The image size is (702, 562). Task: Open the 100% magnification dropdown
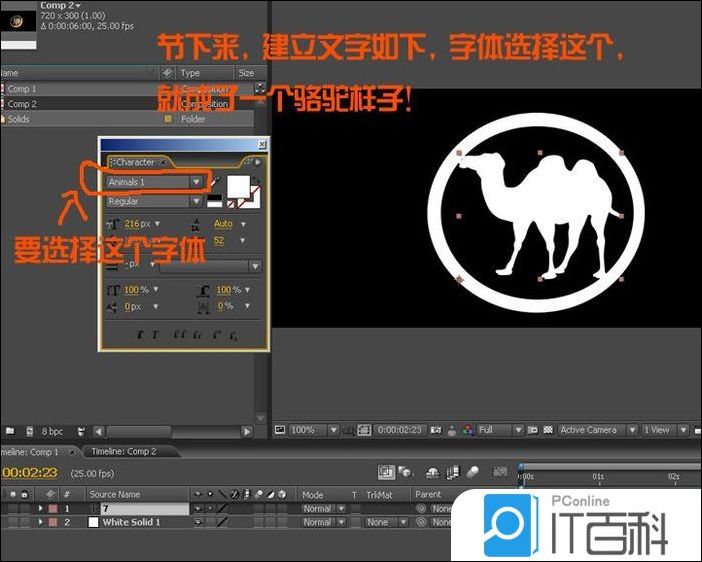pos(314,430)
